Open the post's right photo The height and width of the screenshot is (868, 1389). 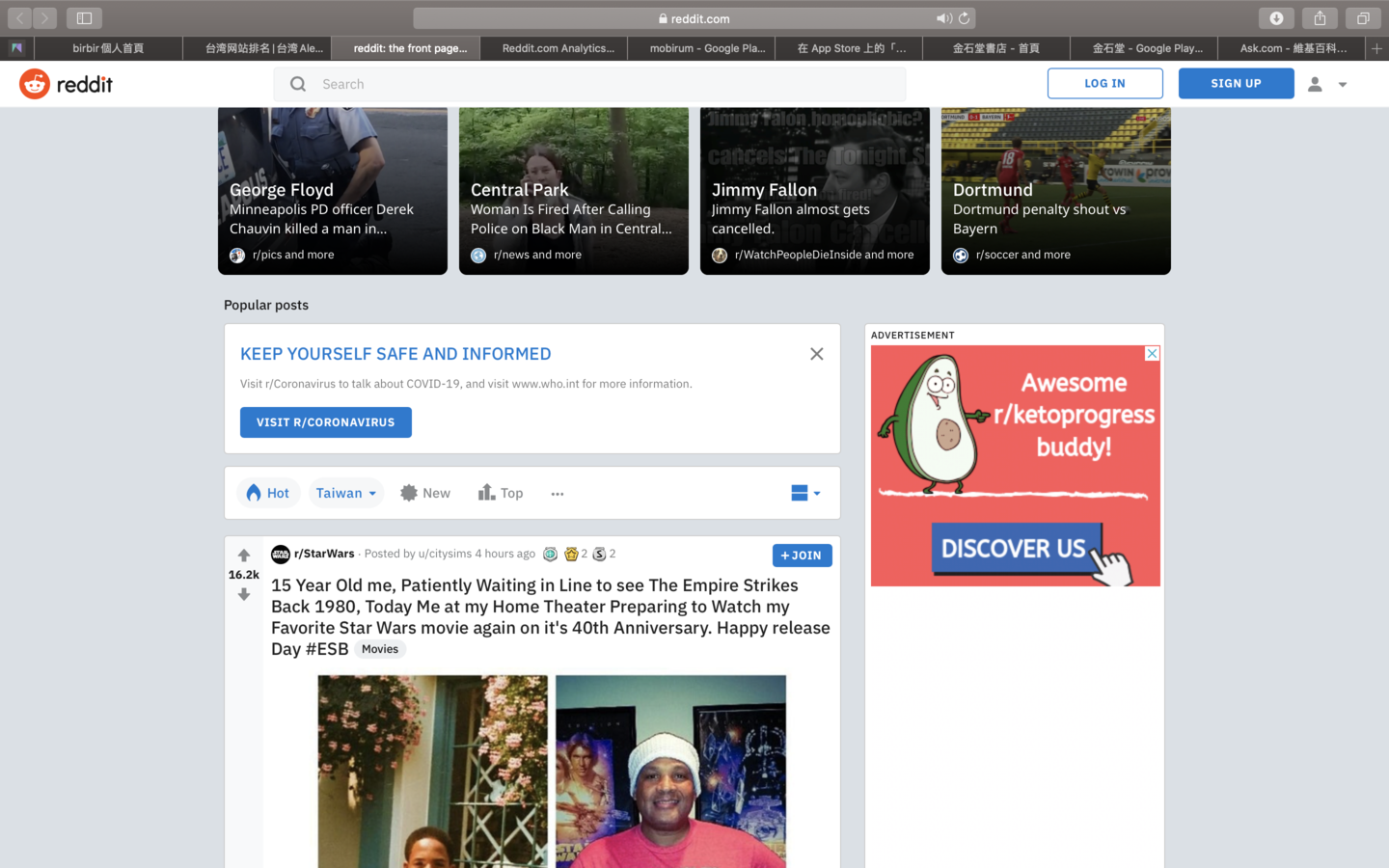tap(671, 772)
